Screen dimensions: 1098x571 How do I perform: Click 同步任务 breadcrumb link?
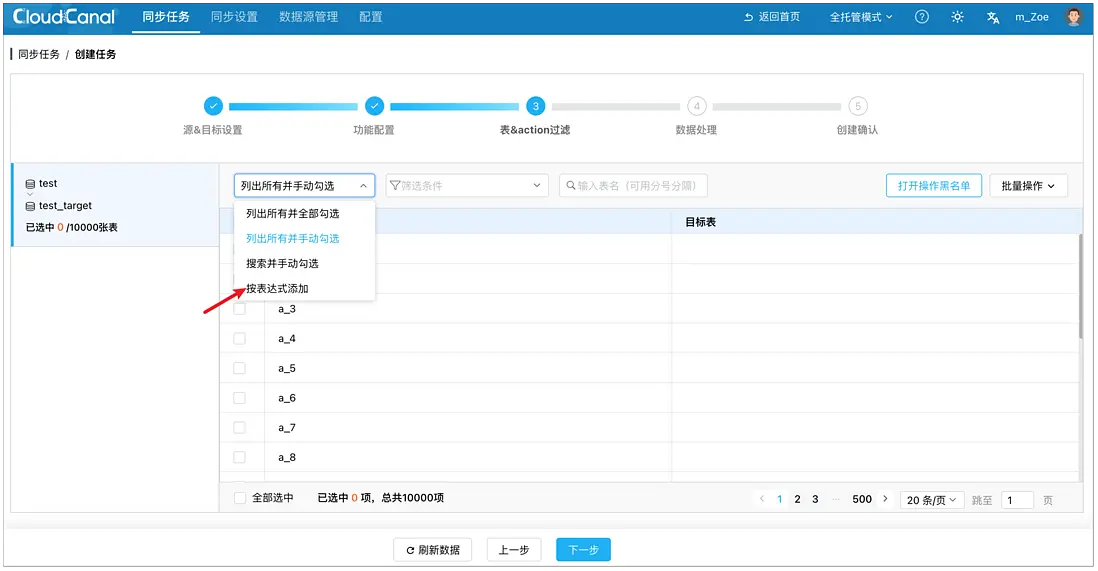(x=39, y=54)
